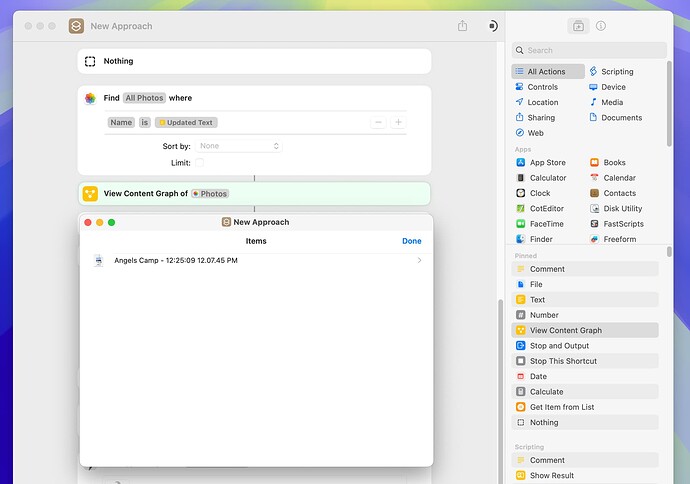Select pinned Text action
This screenshot has height=484, width=690.
point(585,300)
